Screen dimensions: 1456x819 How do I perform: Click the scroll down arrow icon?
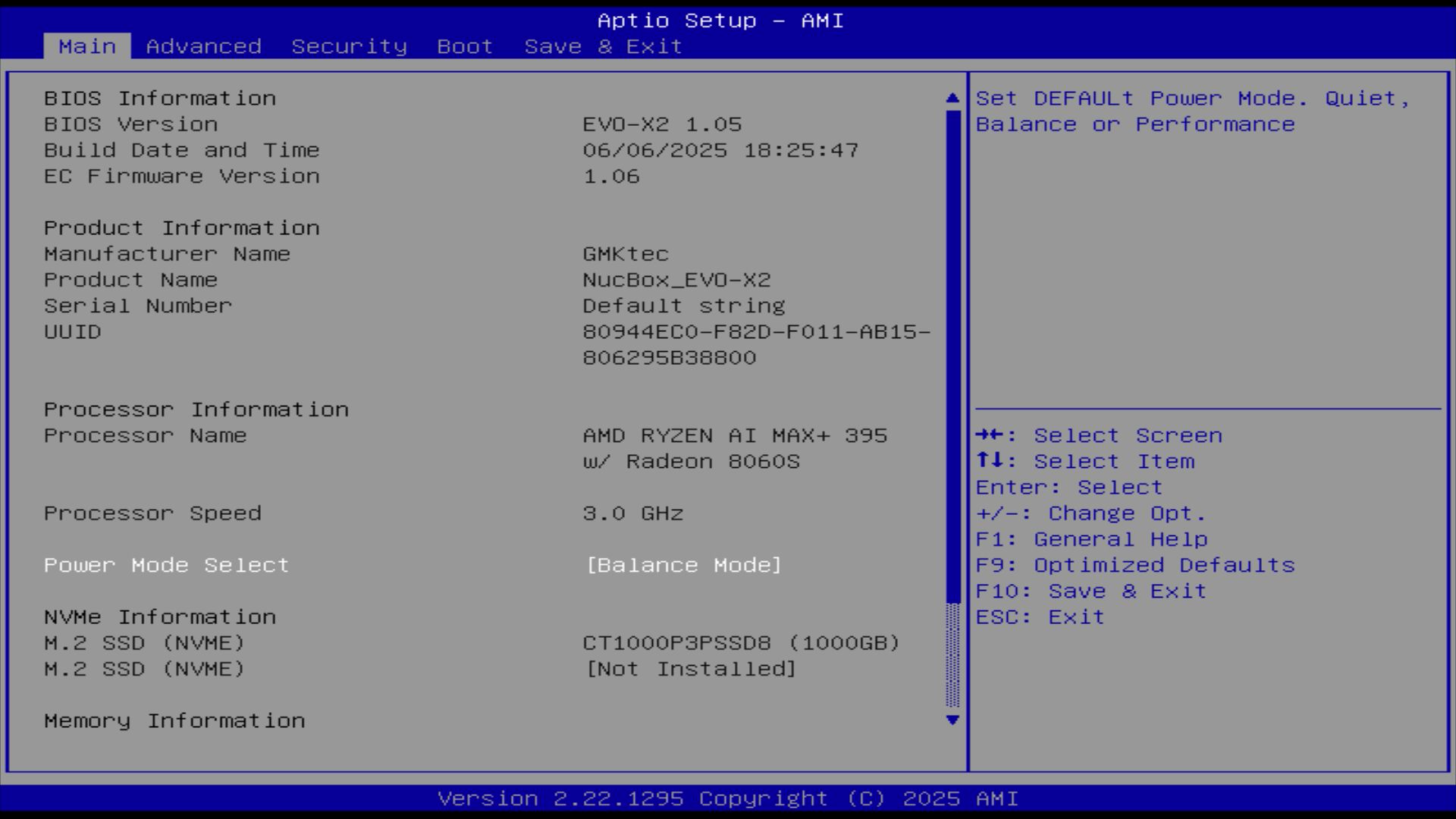click(x=952, y=720)
